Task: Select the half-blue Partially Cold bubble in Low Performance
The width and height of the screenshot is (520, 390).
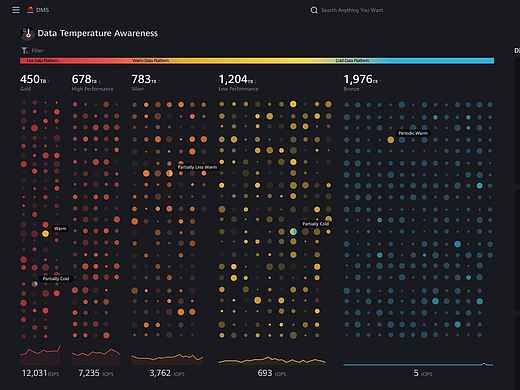Action: (x=293, y=231)
